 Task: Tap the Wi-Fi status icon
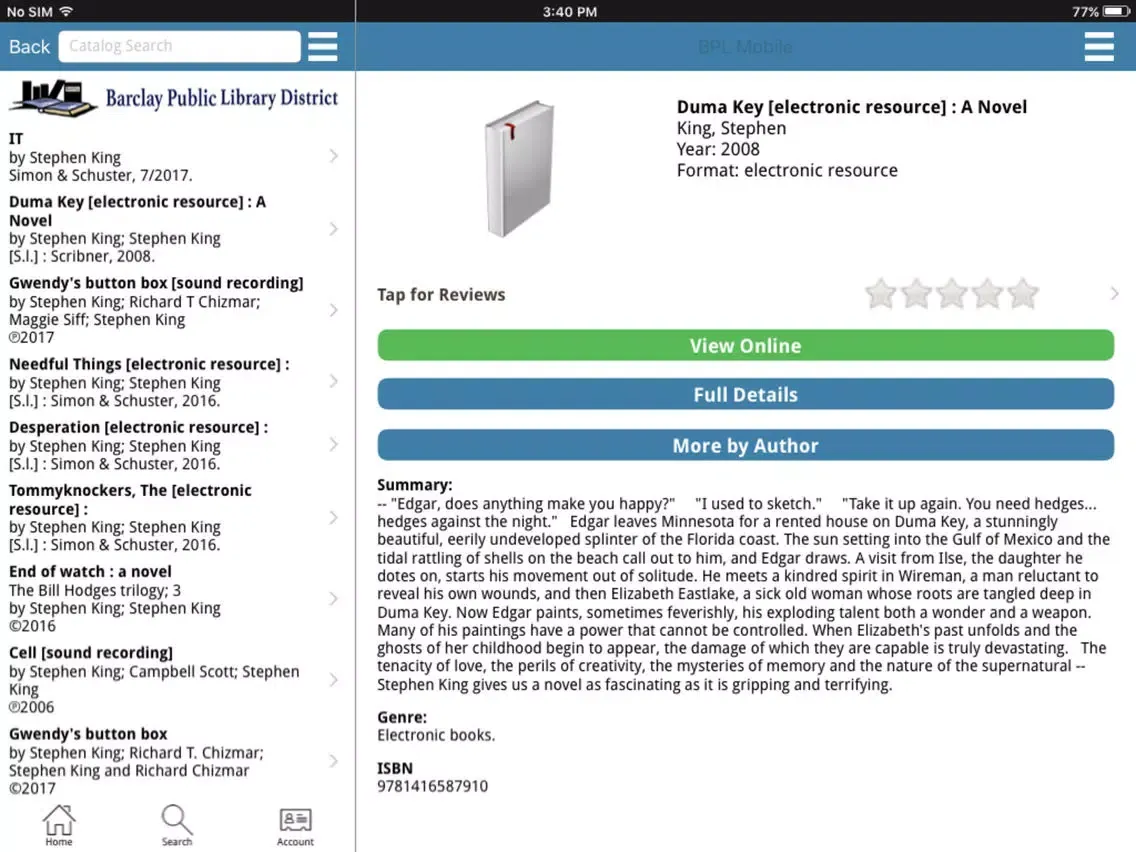(x=66, y=11)
